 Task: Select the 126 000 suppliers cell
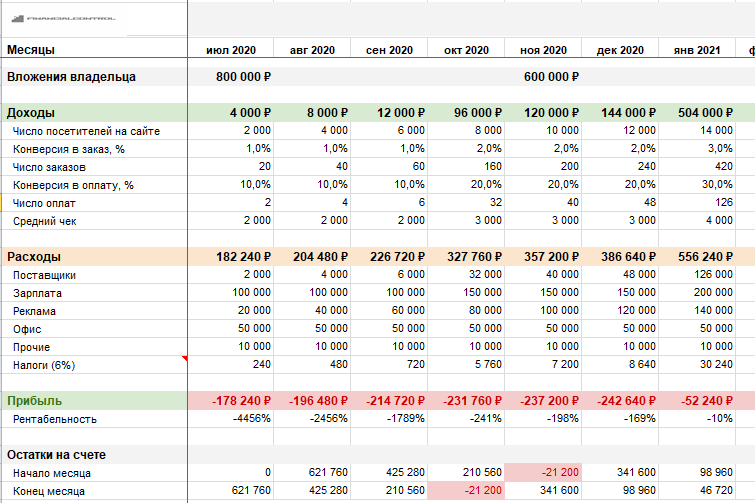pyautogui.click(x=697, y=274)
